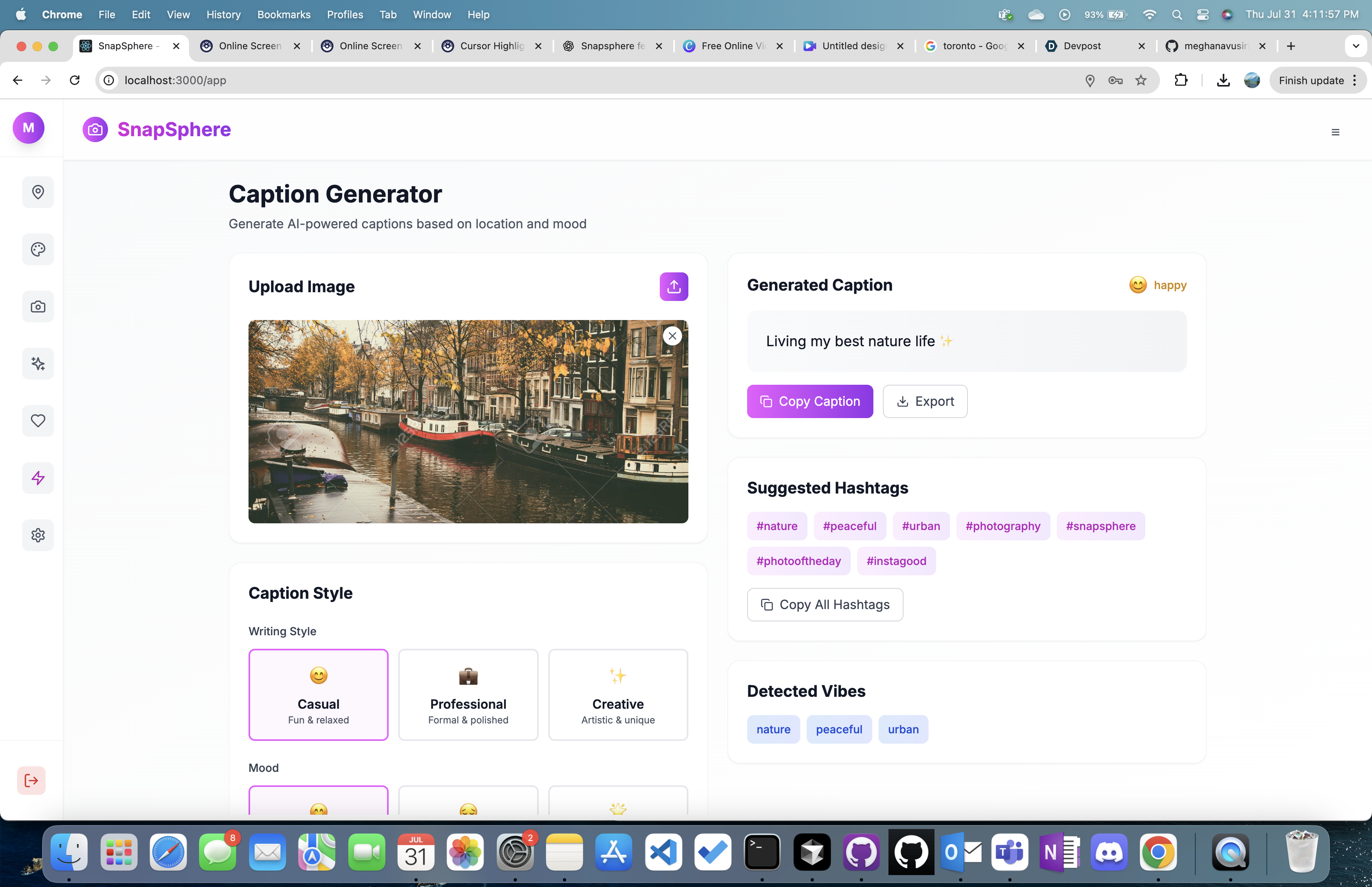Open the palette sidebar icon

click(x=38, y=249)
